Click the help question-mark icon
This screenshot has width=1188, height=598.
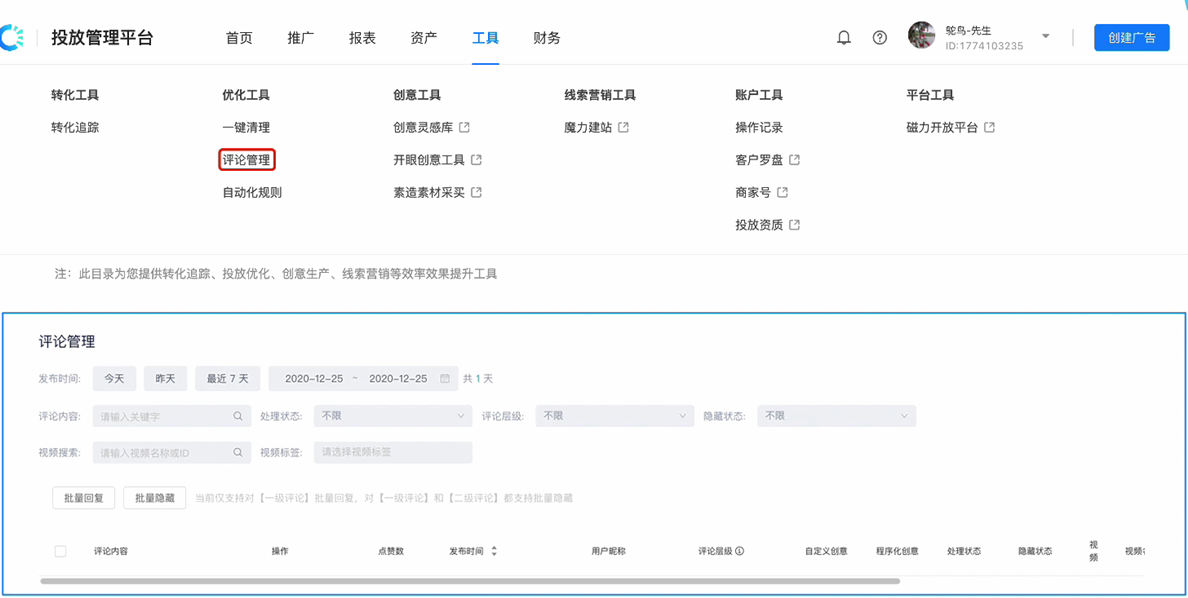point(879,37)
